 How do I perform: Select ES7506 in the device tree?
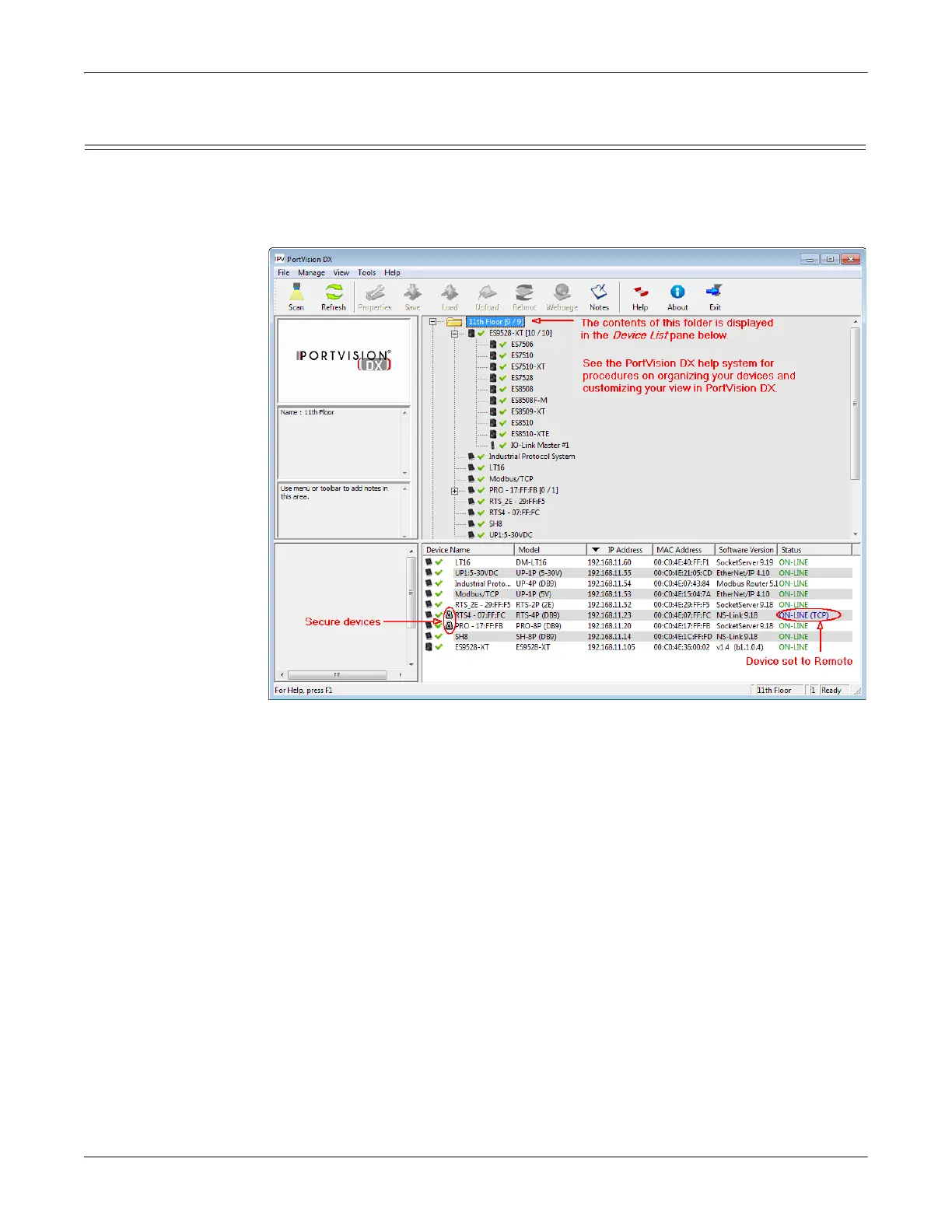click(x=522, y=345)
